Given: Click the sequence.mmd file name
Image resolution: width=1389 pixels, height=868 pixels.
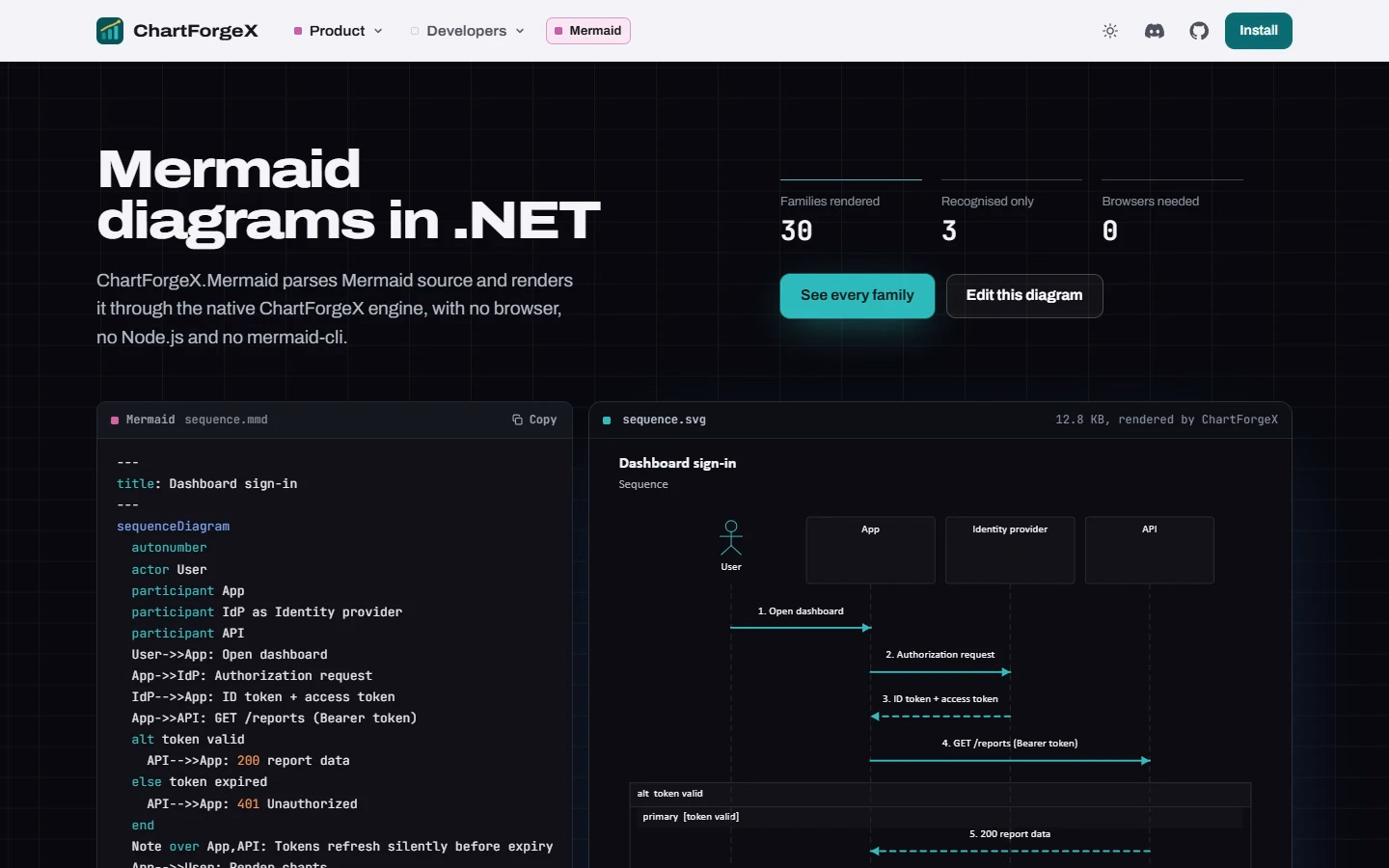Looking at the screenshot, I should click(x=227, y=420).
